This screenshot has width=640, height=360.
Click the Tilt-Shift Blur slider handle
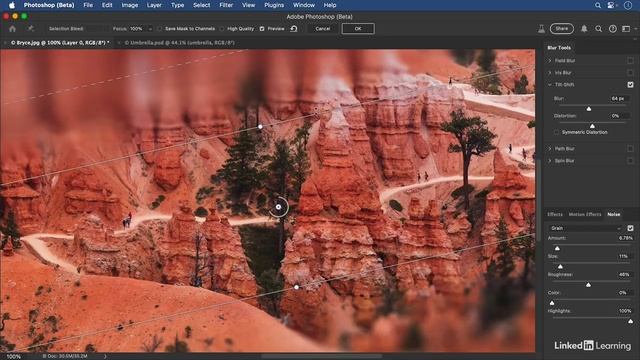pyautogui.click(x=589, y=109)
